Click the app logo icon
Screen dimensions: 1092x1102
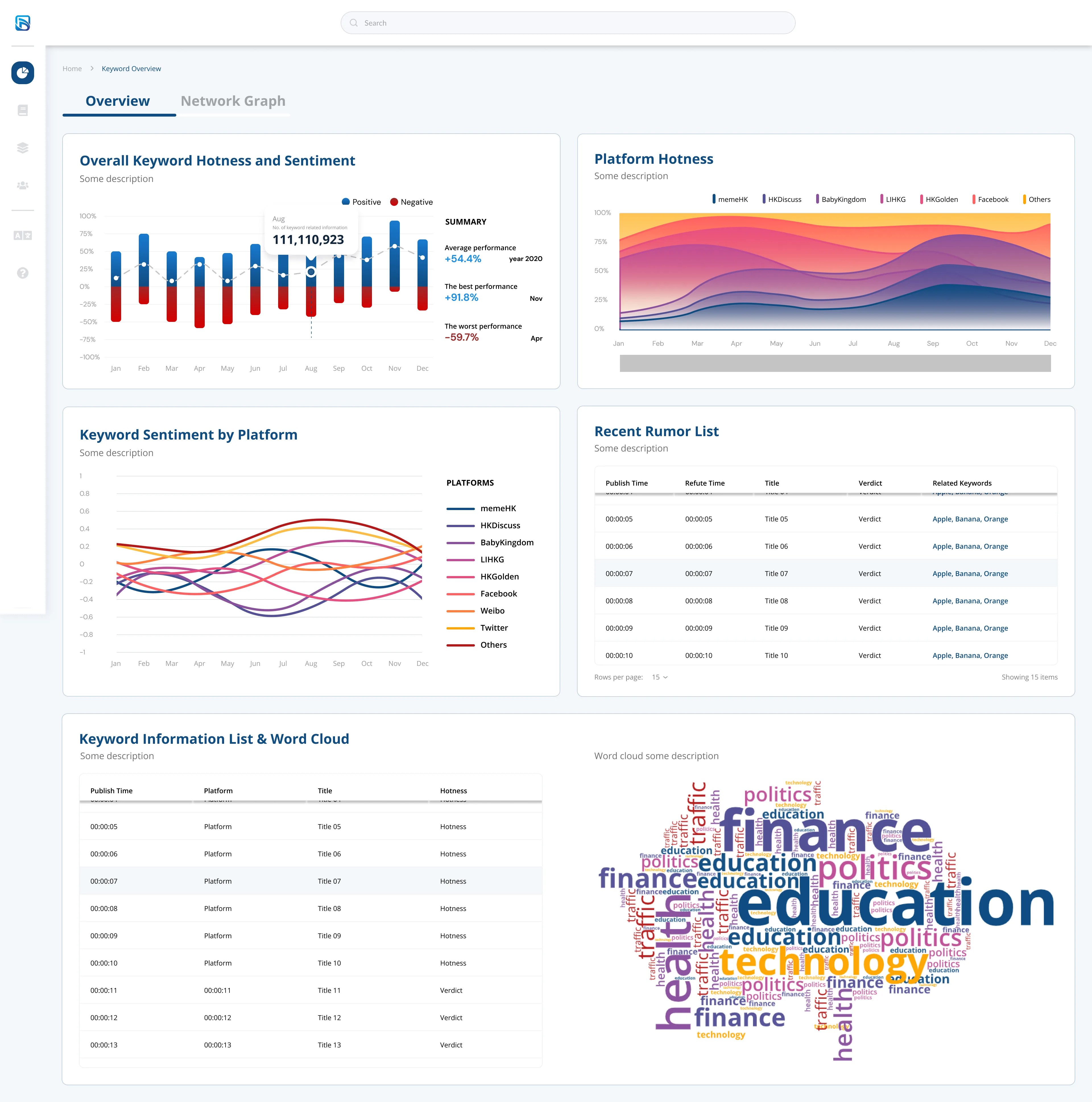tap(23, 23)
